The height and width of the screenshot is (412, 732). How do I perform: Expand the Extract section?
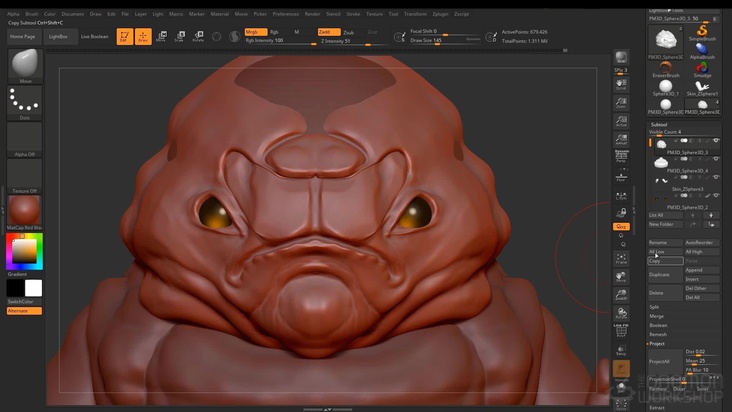[656, 407]
